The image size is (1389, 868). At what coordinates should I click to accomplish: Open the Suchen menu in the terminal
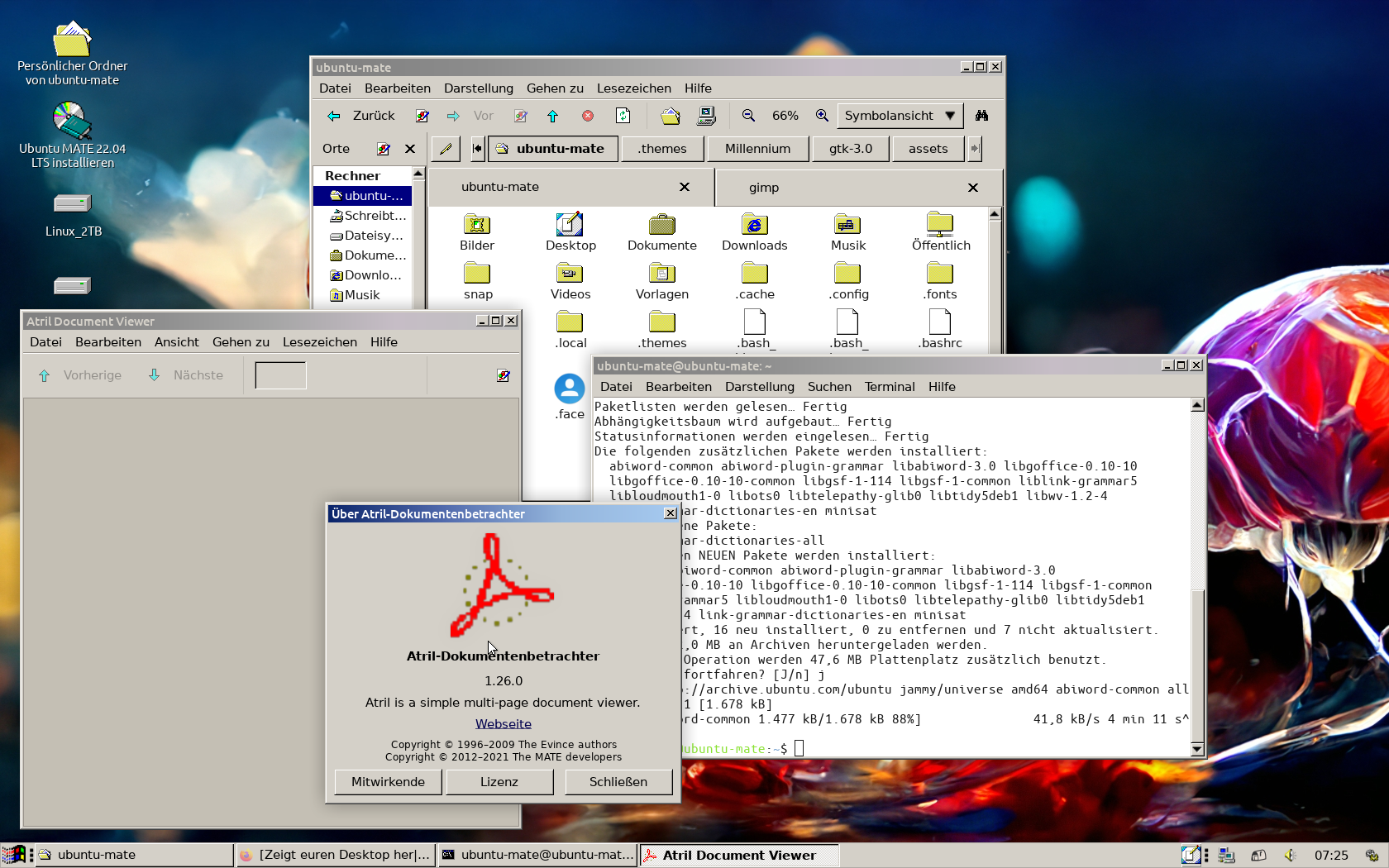click(829, 387)
